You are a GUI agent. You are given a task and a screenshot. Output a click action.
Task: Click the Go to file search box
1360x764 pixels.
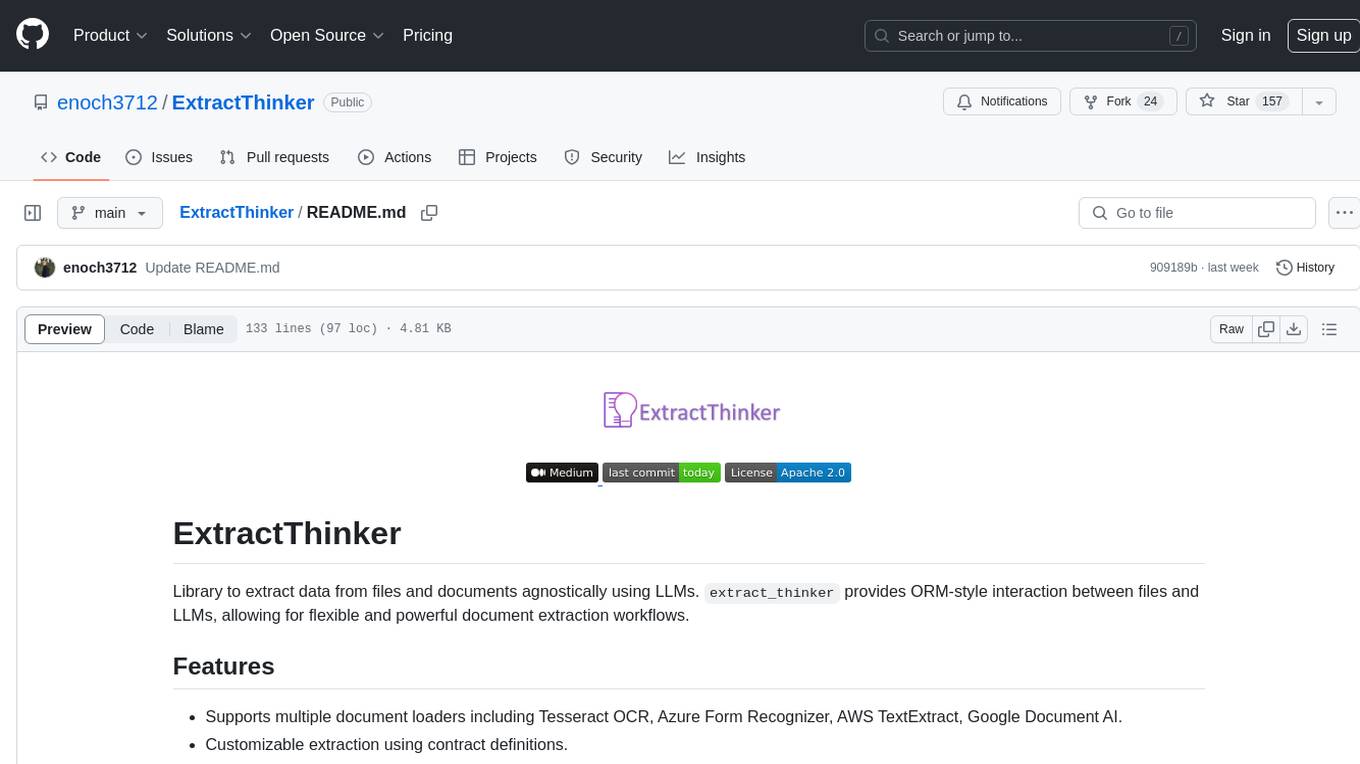tap(1197, 213)
